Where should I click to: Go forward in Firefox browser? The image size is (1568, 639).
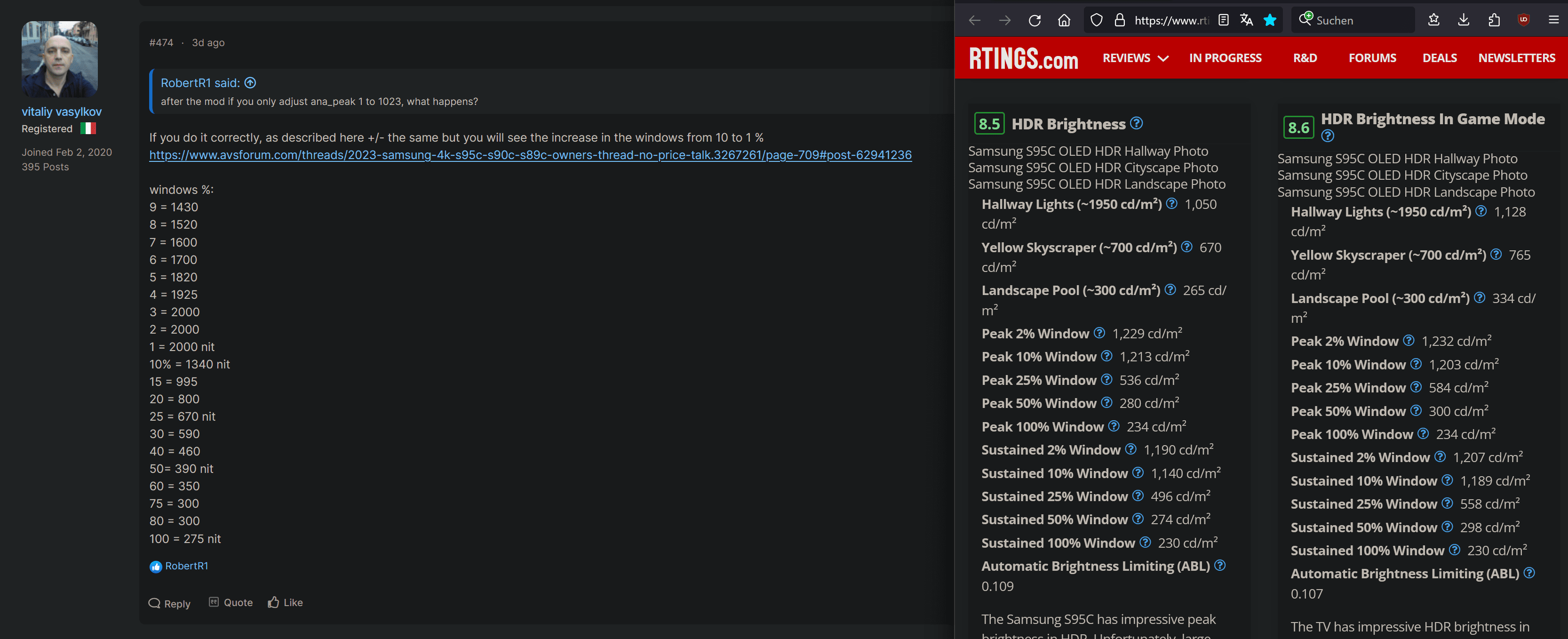[1004, 20]
